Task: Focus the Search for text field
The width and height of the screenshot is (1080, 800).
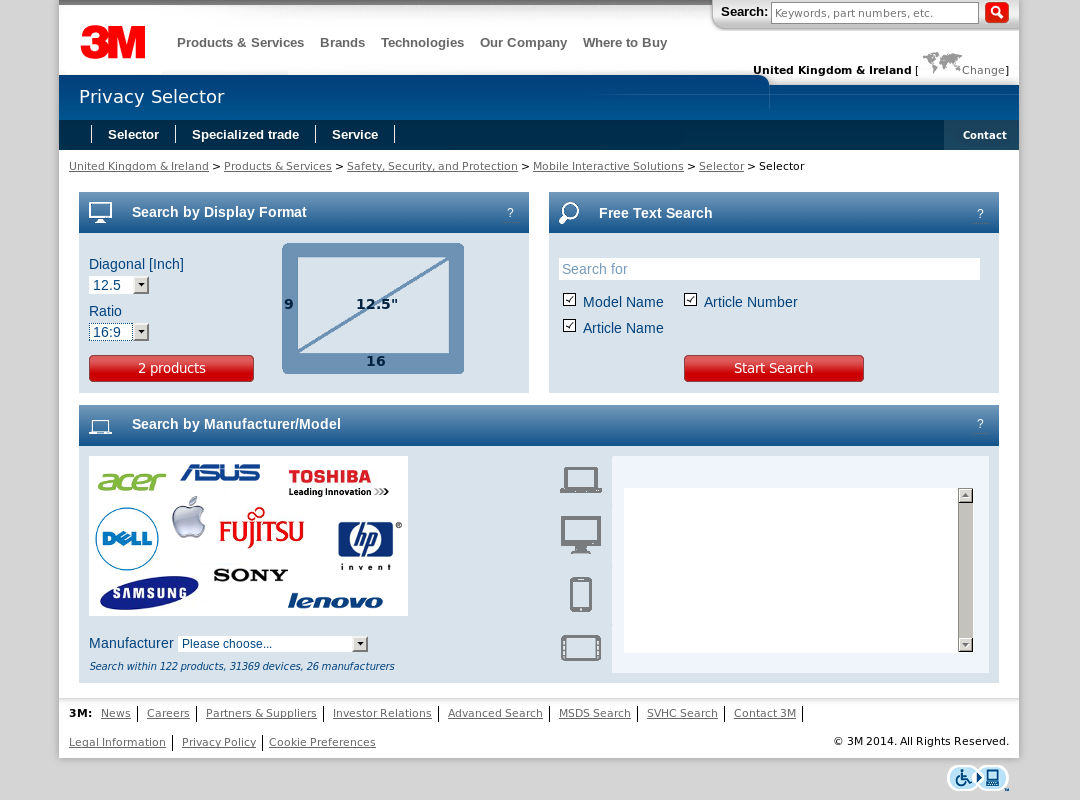Action: (769, 269)
